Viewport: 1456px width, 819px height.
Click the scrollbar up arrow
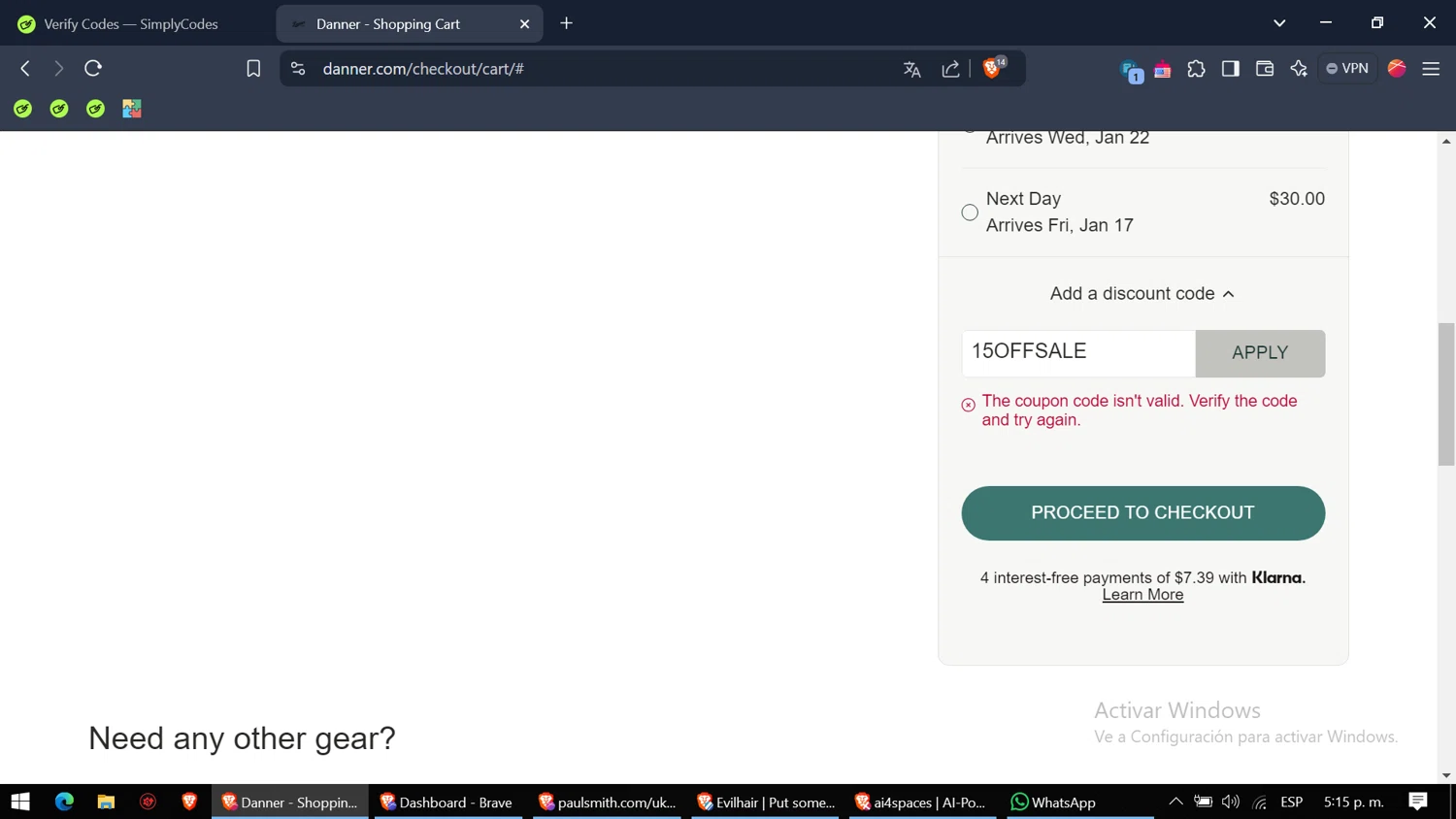click(1446, 141)
